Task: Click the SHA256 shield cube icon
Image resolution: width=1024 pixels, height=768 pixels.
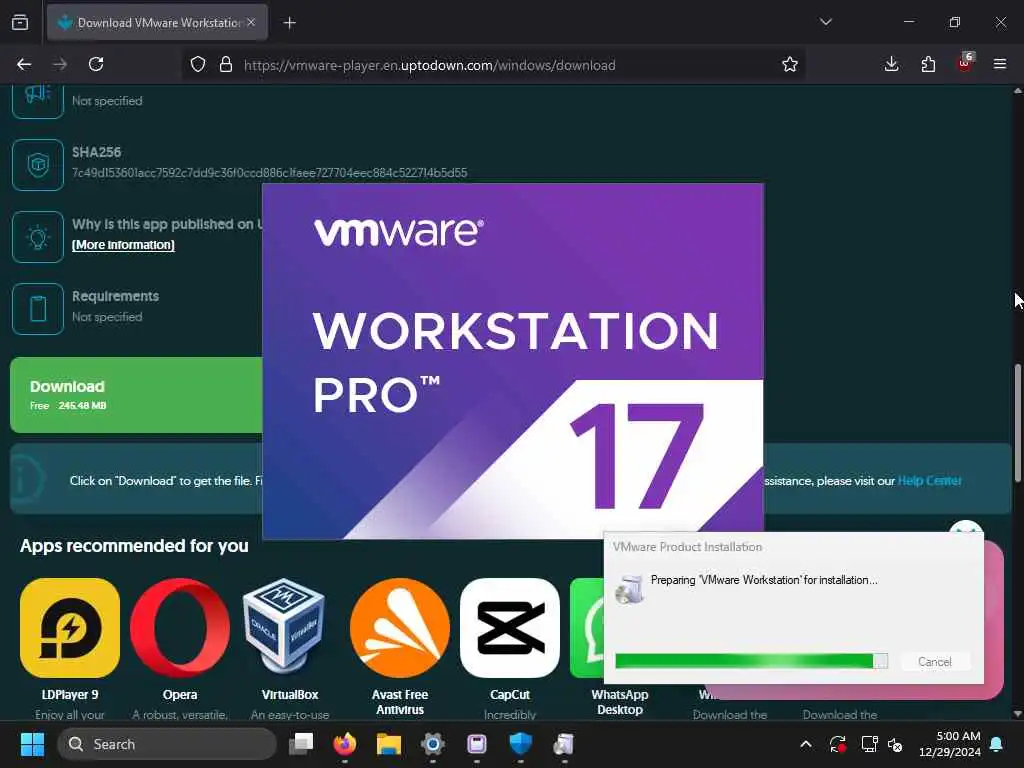Action: [x=38, y=165]
